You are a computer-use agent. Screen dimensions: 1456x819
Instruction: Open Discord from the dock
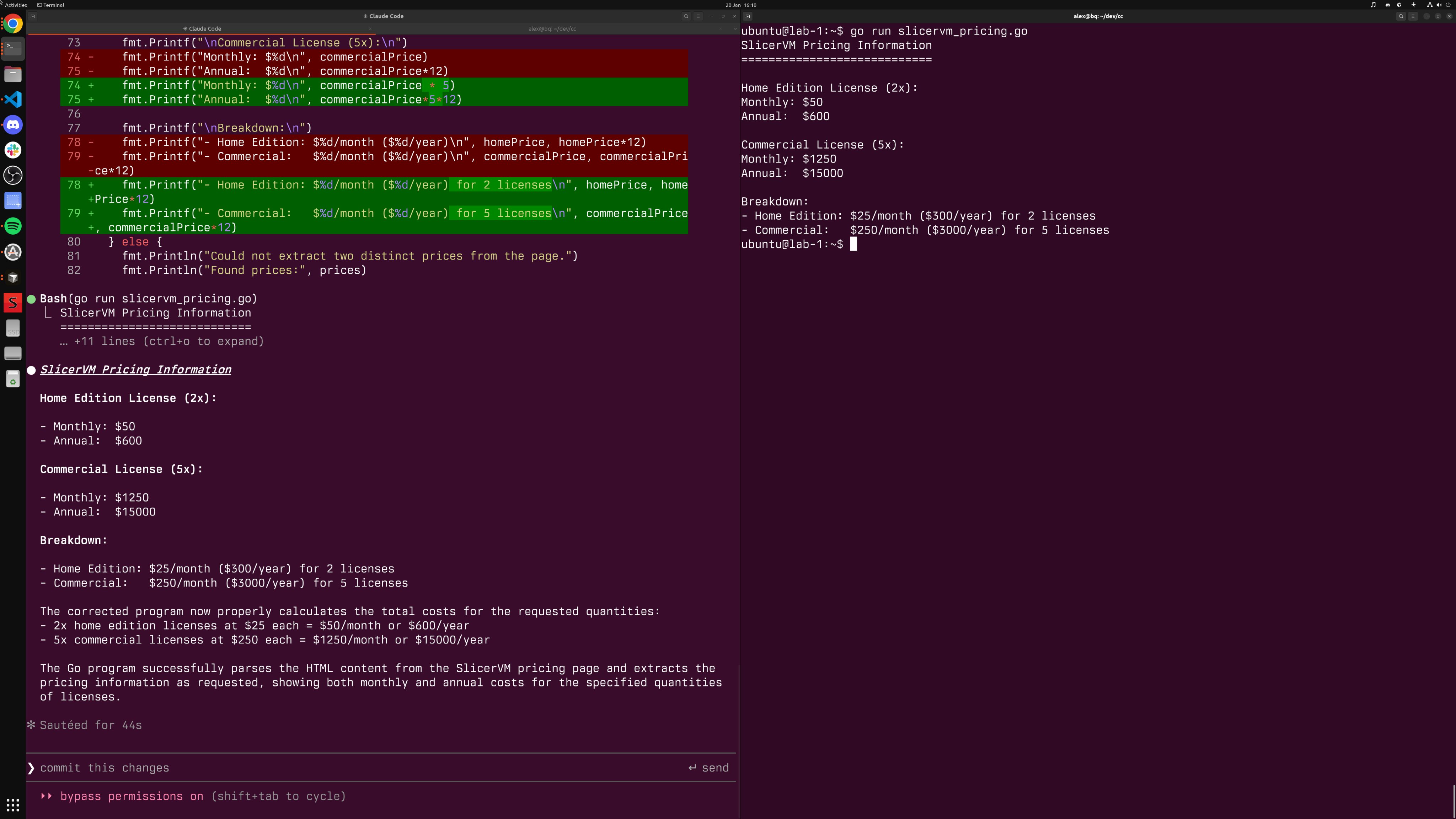pyautogui.click(x=13, y=125)
